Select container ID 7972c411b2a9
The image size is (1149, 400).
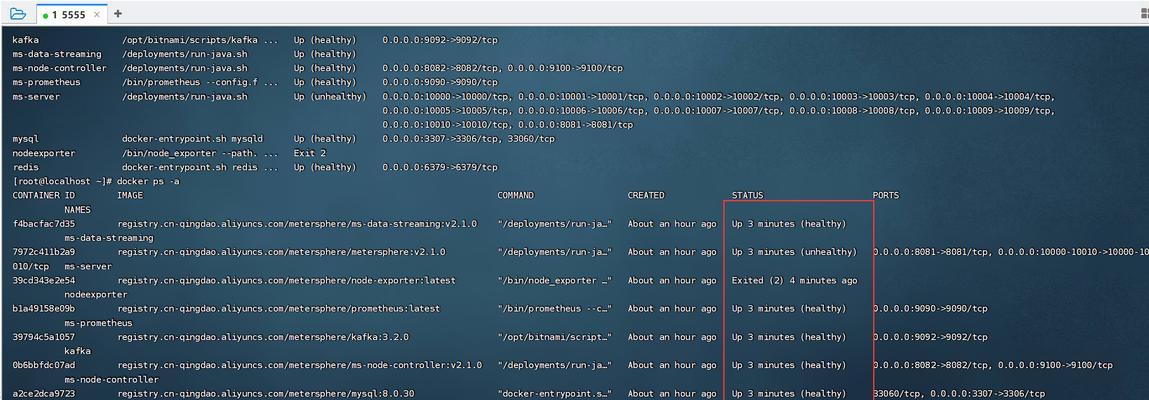44,252
